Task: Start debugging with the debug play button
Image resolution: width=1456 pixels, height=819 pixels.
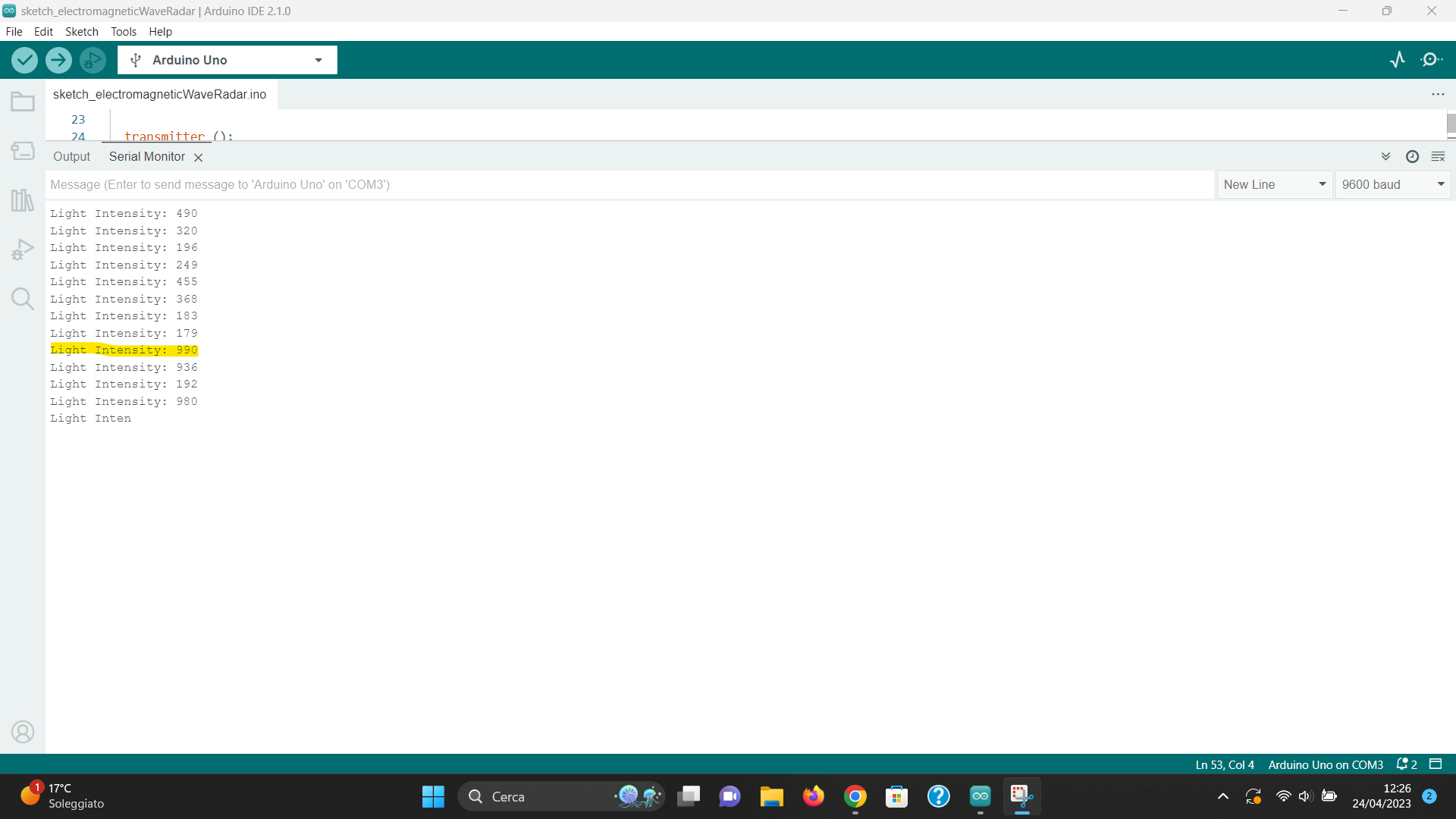Action: 93,60
